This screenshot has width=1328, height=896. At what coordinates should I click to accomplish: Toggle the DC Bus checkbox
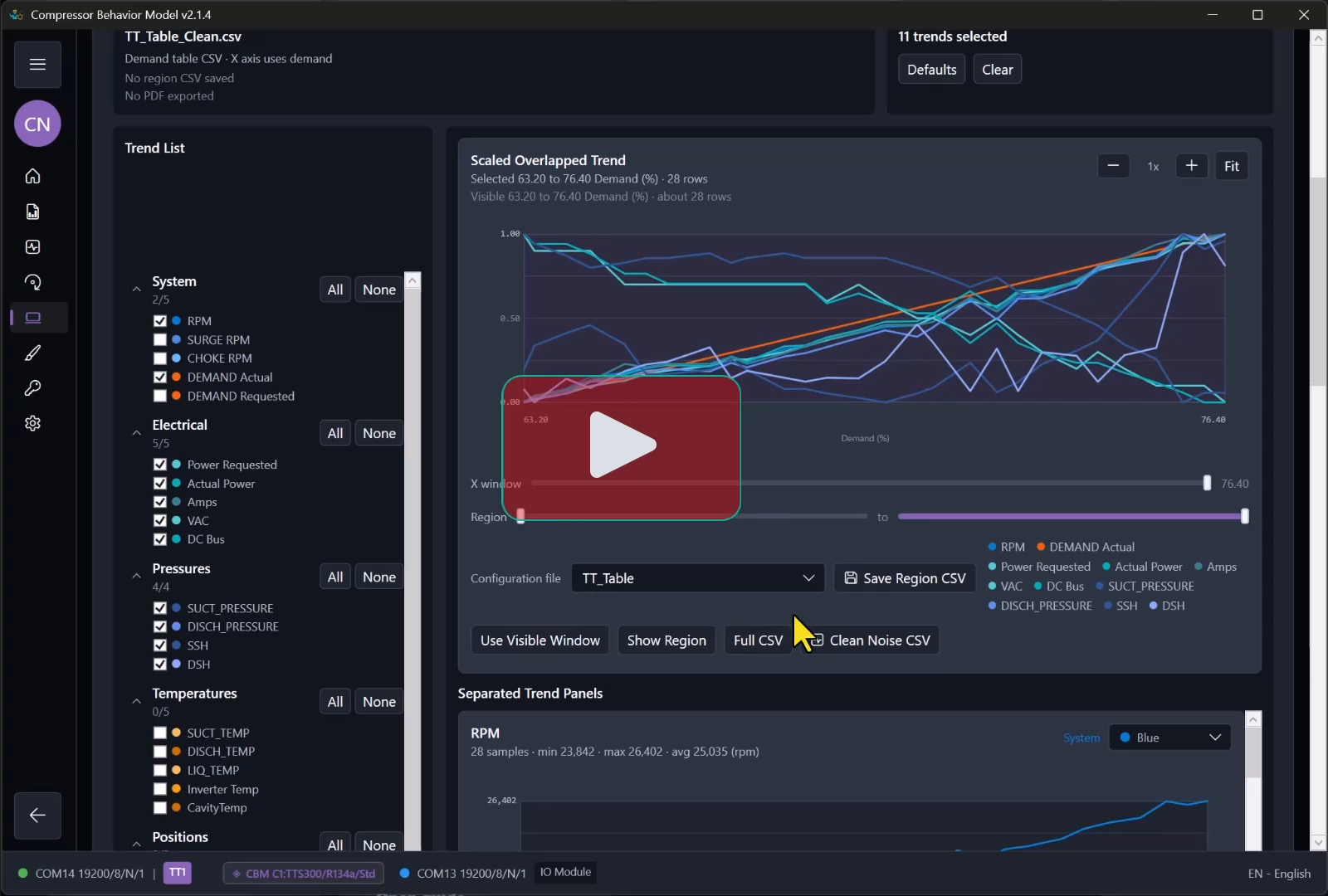point(160,539)
